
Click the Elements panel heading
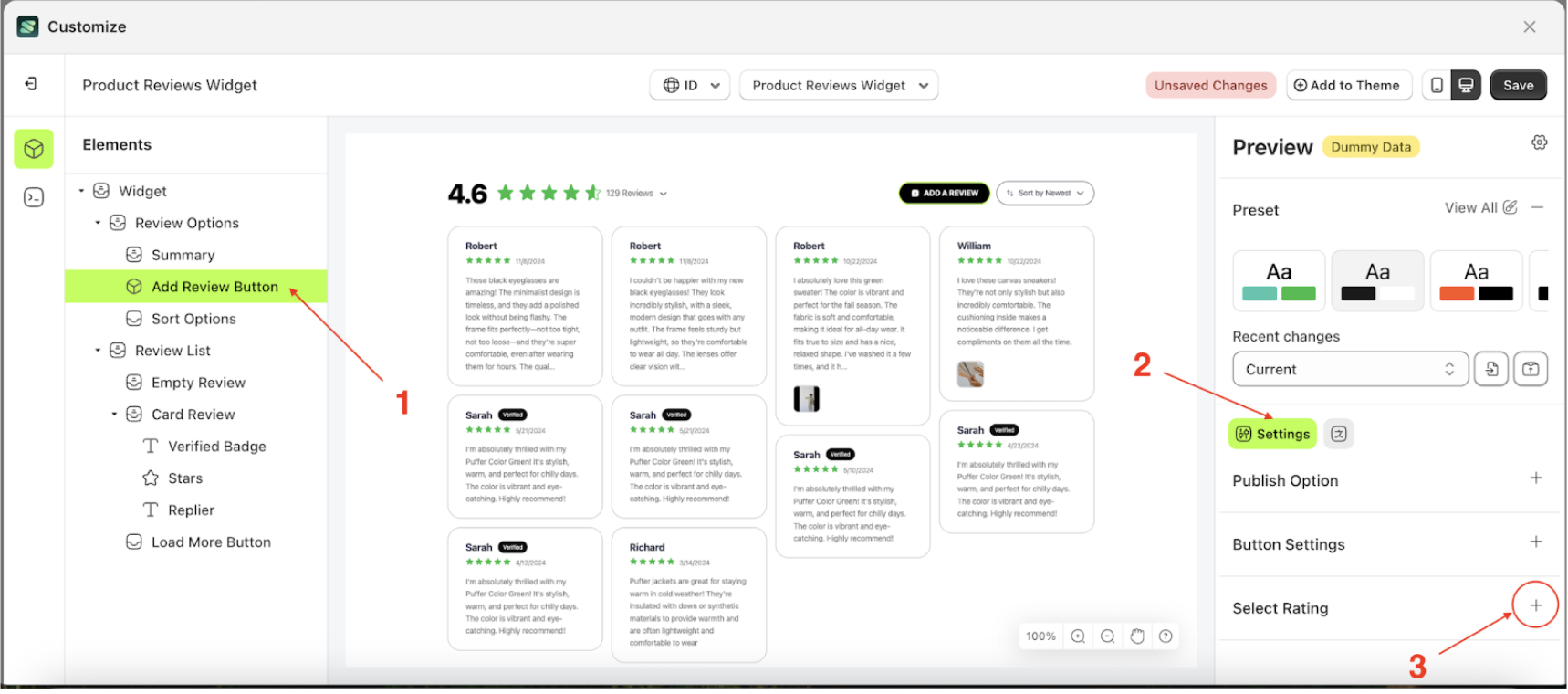(x=117, y=144)
